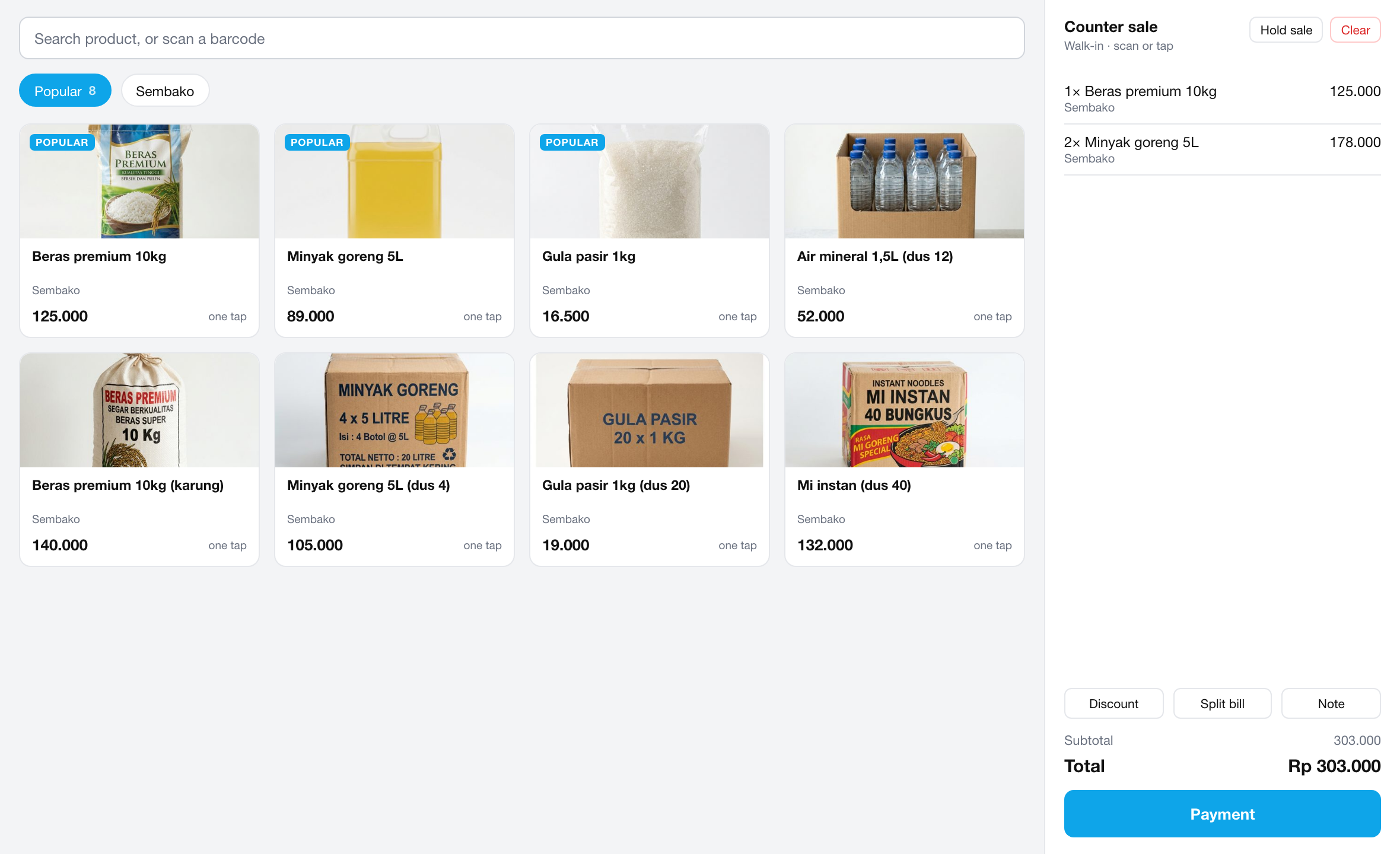The width and height of the screenshot is (1400, 854).
Task: Tap the Beras premium 10kg (karung) sack image
Action: pos(139,410)
